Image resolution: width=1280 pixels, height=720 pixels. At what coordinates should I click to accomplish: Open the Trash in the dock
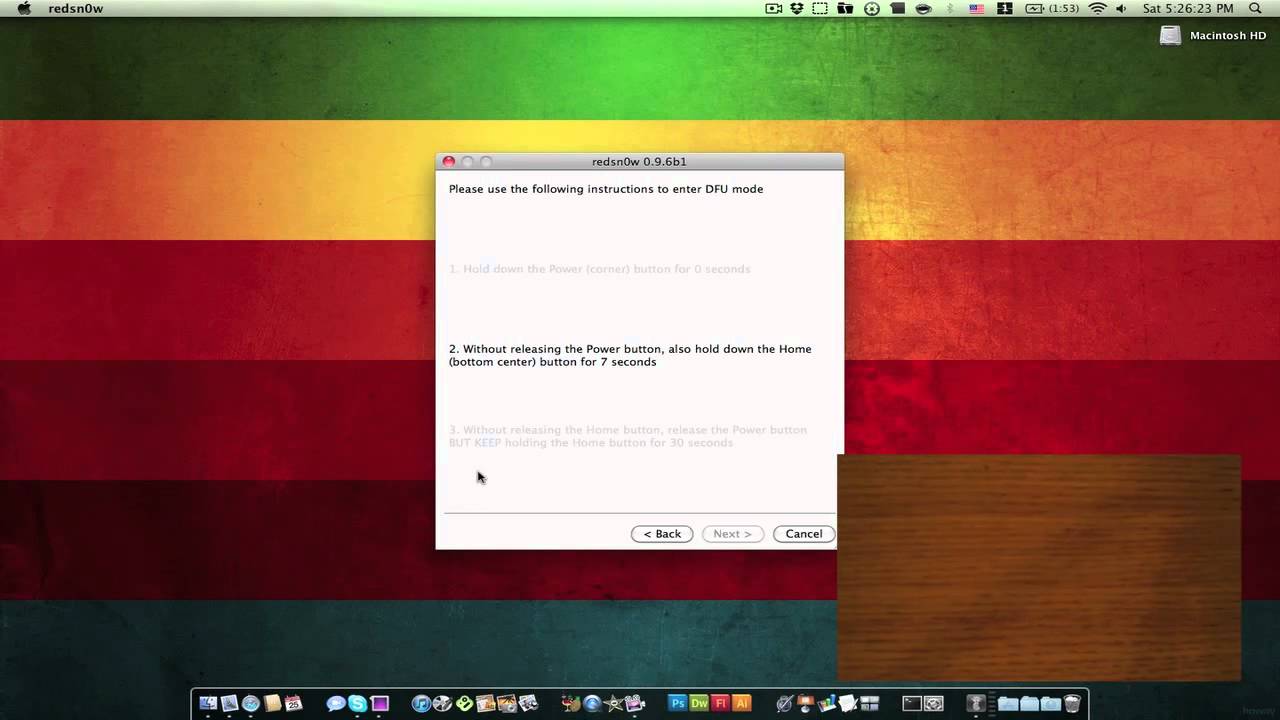pos(1072,703)
